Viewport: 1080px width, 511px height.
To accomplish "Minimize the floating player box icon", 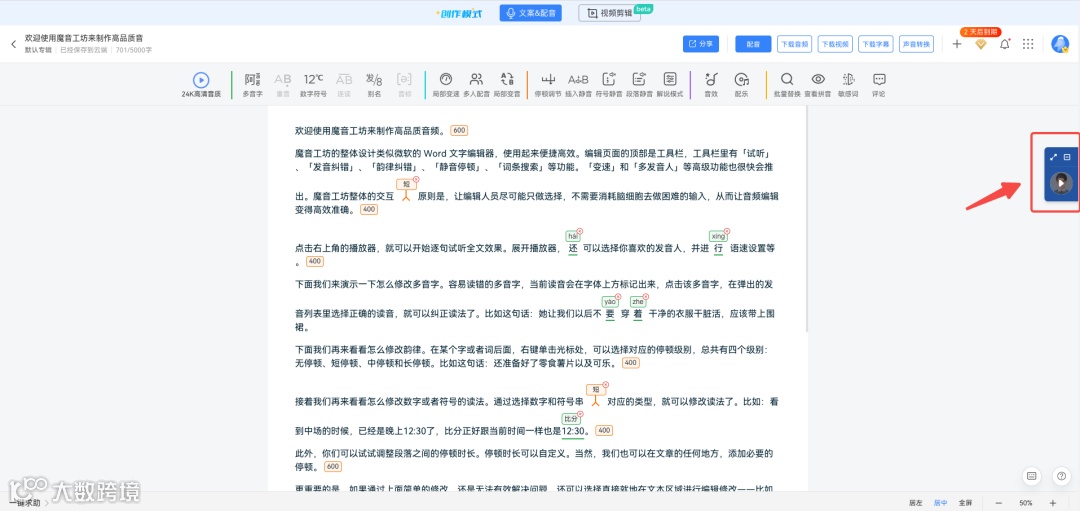I will pyautogui.click(x=1067, y=157).
